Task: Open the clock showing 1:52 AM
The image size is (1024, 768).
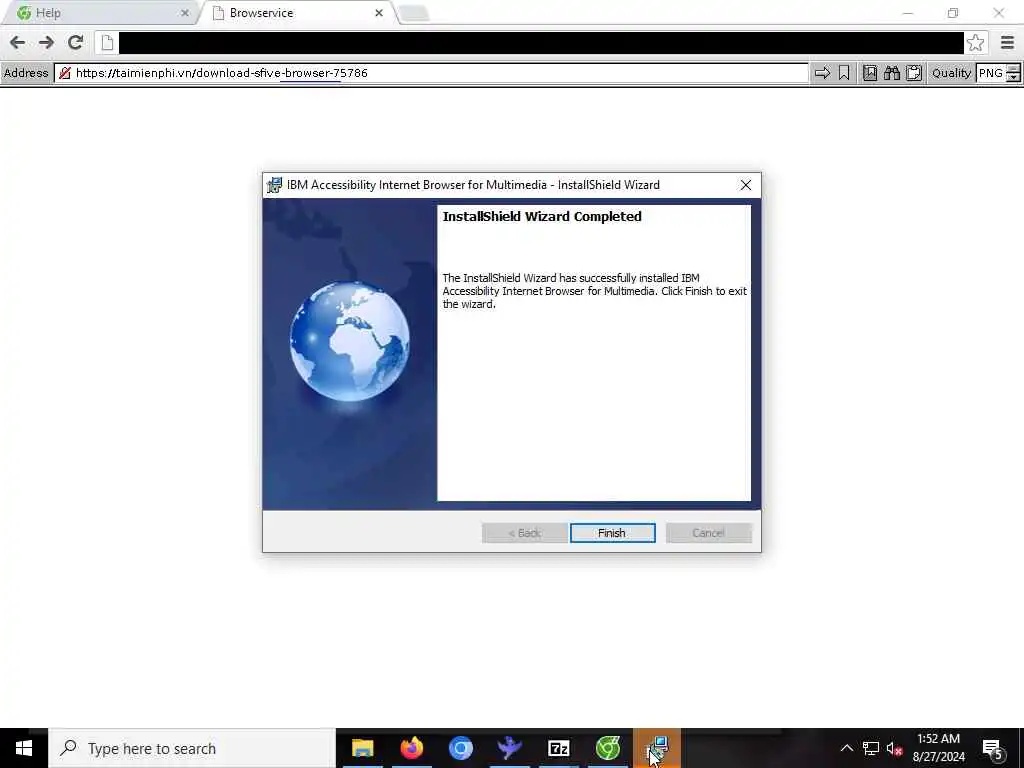Action: tap(938, 748)
